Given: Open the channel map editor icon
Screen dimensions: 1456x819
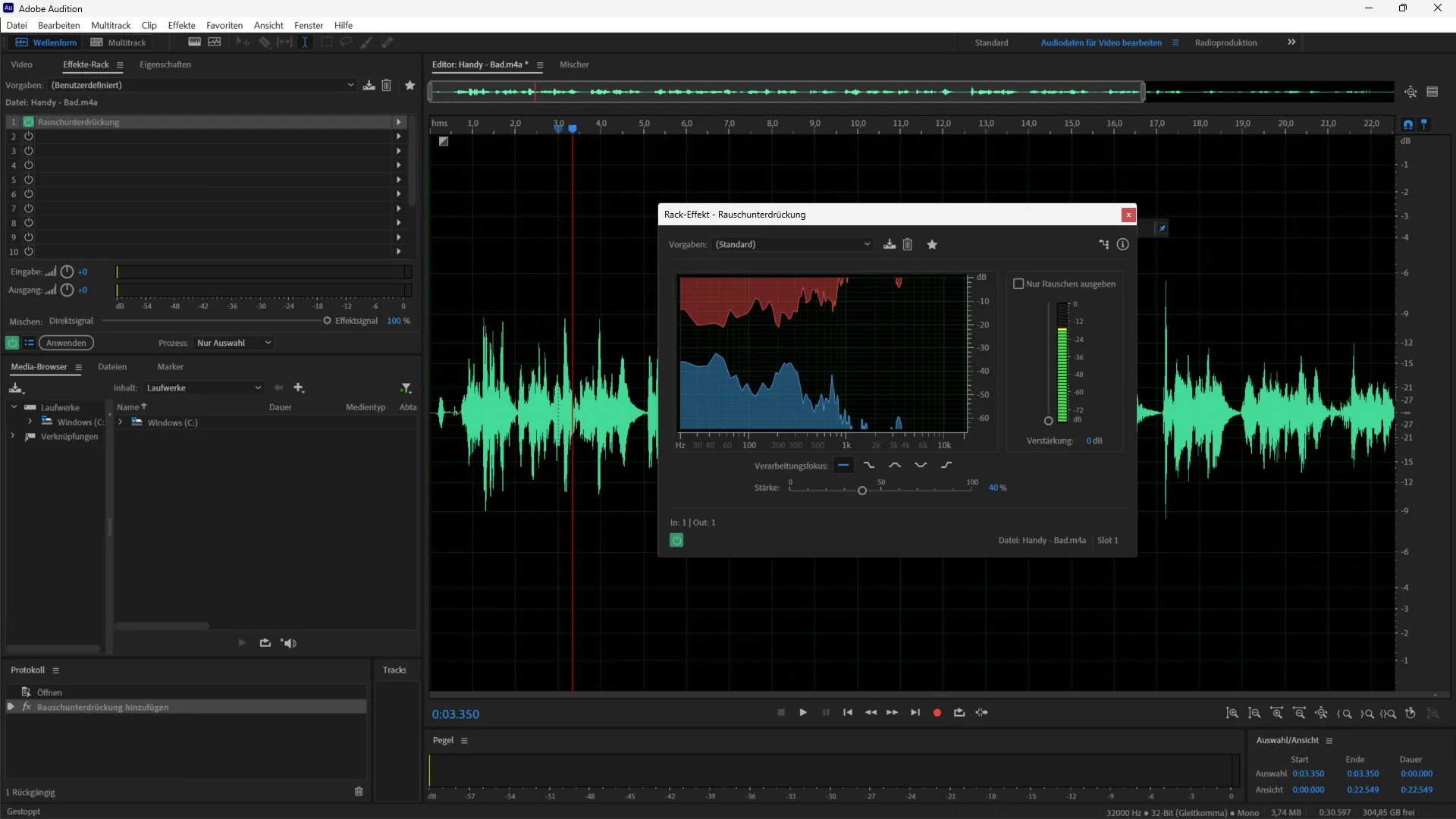Looking at the screenshot, I should click(1103, 244).
